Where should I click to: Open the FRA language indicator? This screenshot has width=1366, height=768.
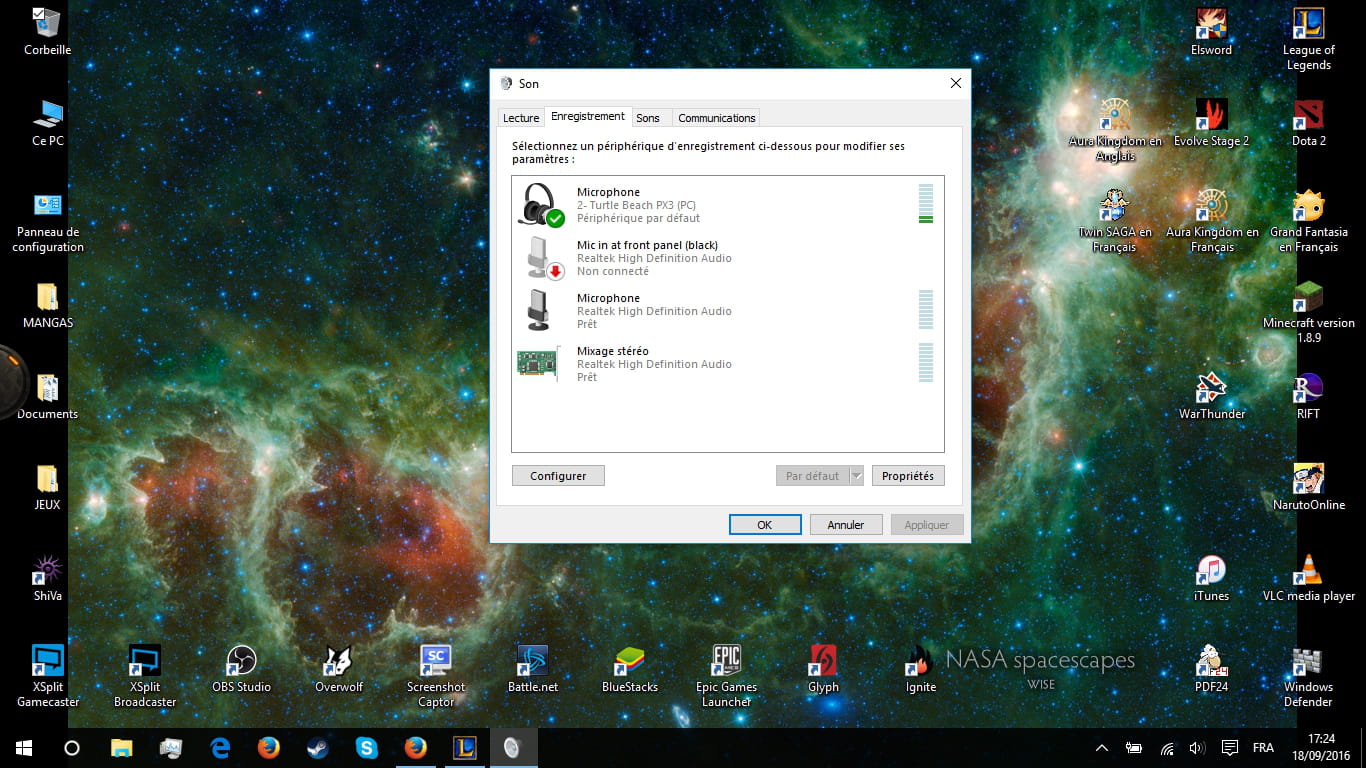point(1263,748)
